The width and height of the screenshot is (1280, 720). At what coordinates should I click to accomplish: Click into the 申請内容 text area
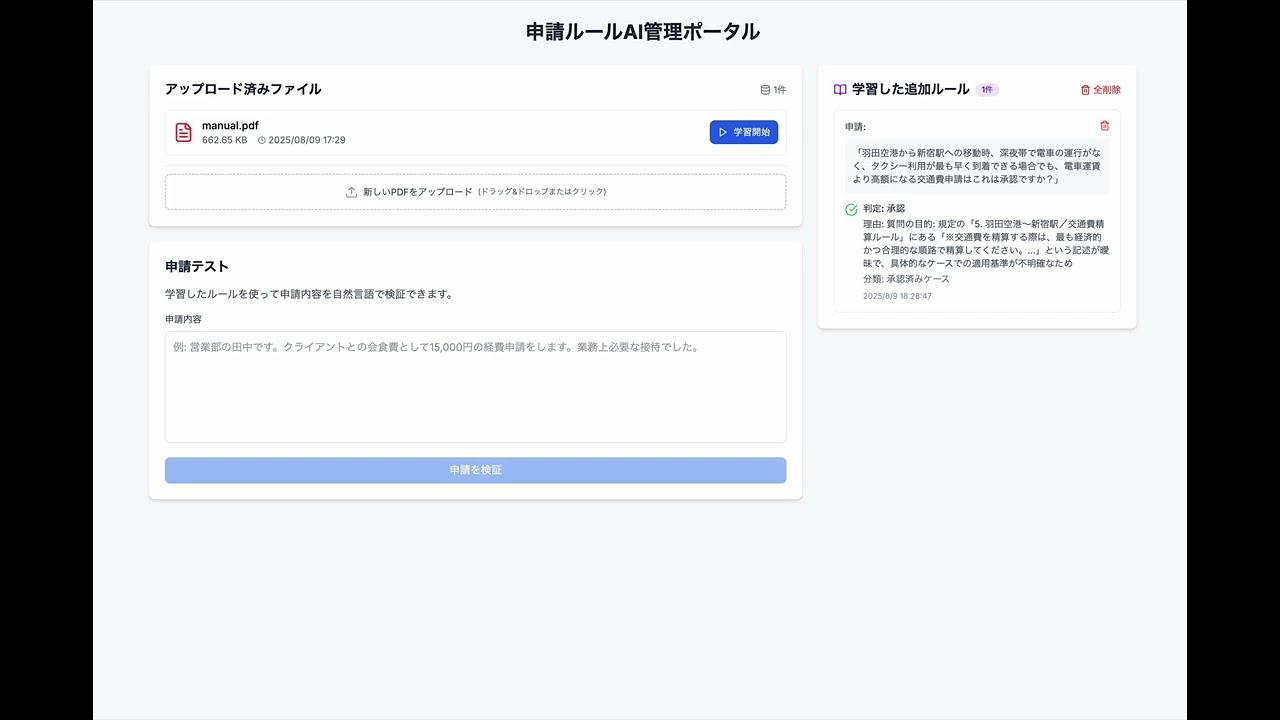coord(476,387)
